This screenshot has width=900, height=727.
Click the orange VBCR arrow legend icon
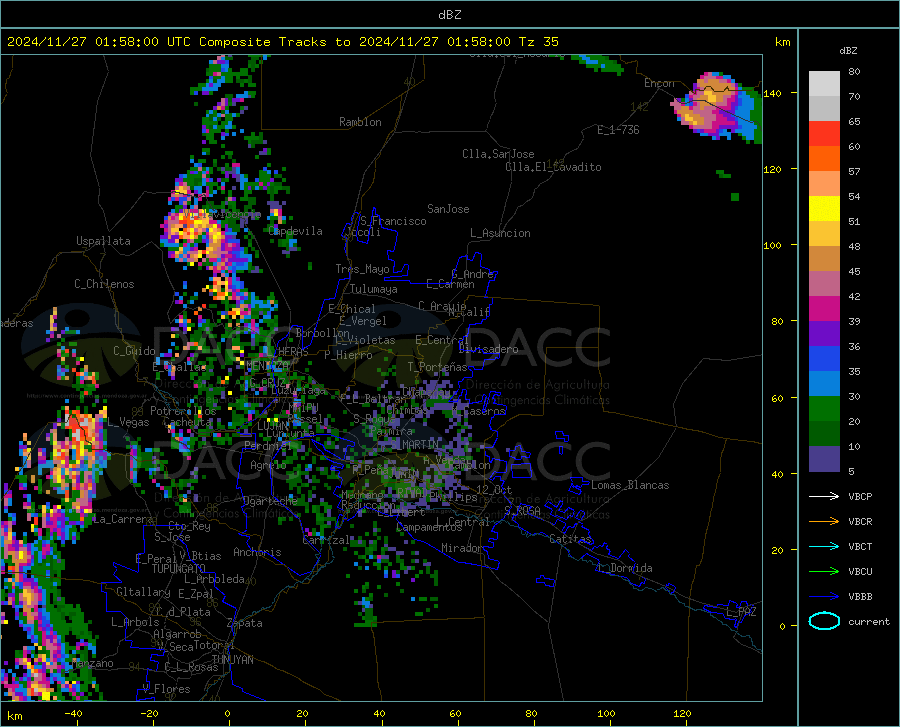824,521
